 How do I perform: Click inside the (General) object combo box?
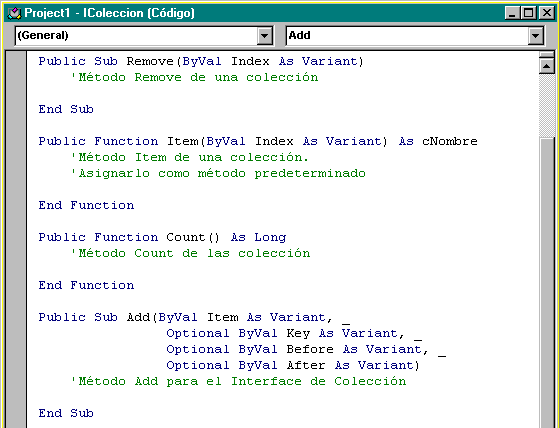(x=136, y=36)
